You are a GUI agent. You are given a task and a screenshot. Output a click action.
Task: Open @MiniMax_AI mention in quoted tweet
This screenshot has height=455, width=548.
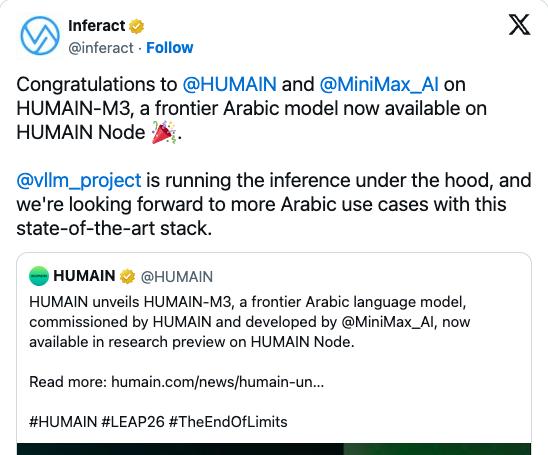[388, 322]
